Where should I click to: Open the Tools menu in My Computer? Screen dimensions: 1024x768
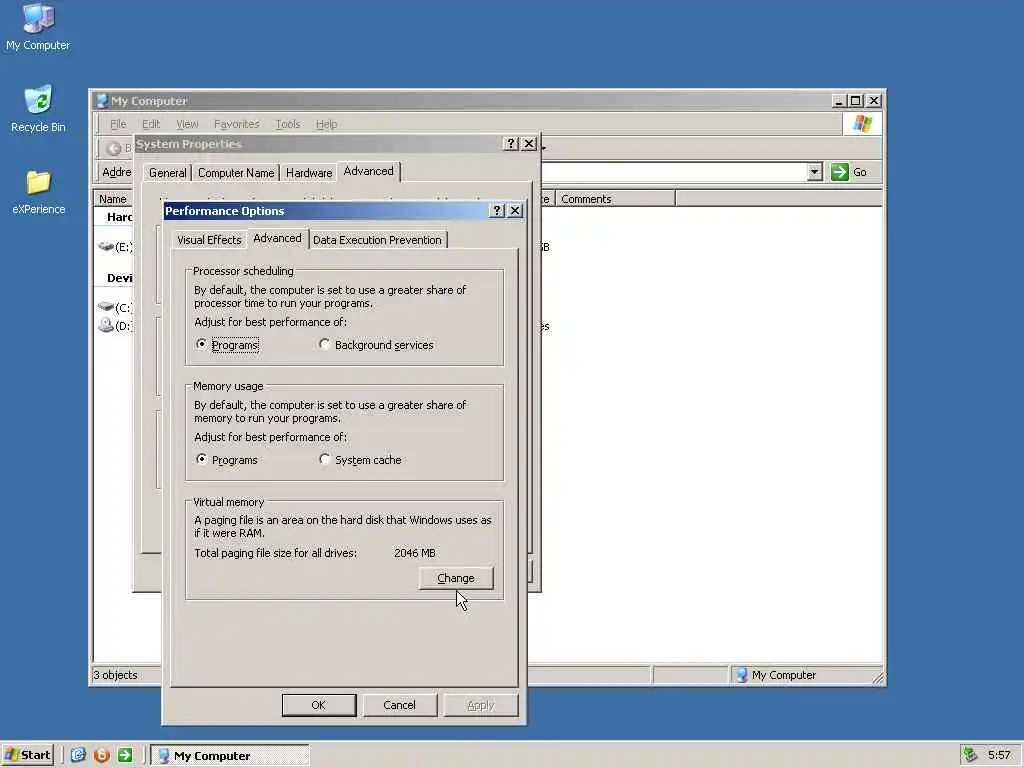pyautogui.click(x=288, y=124)
